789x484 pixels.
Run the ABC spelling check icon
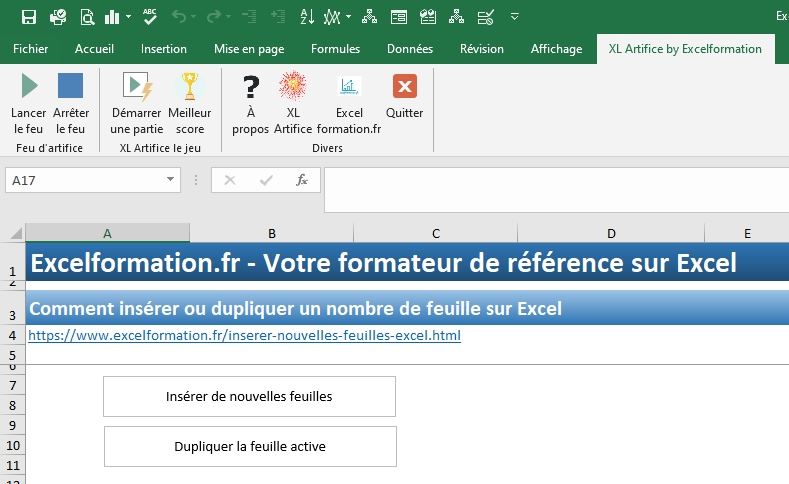click(x=149, y=17)
